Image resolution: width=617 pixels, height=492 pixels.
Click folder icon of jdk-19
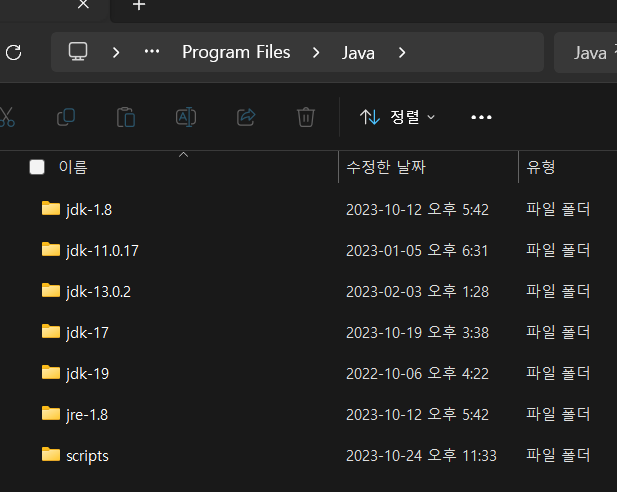point(51,372)
